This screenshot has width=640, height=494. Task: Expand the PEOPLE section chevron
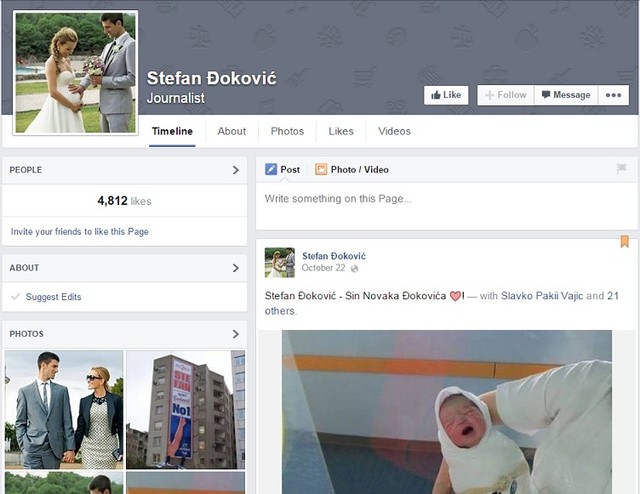point(236,170)
